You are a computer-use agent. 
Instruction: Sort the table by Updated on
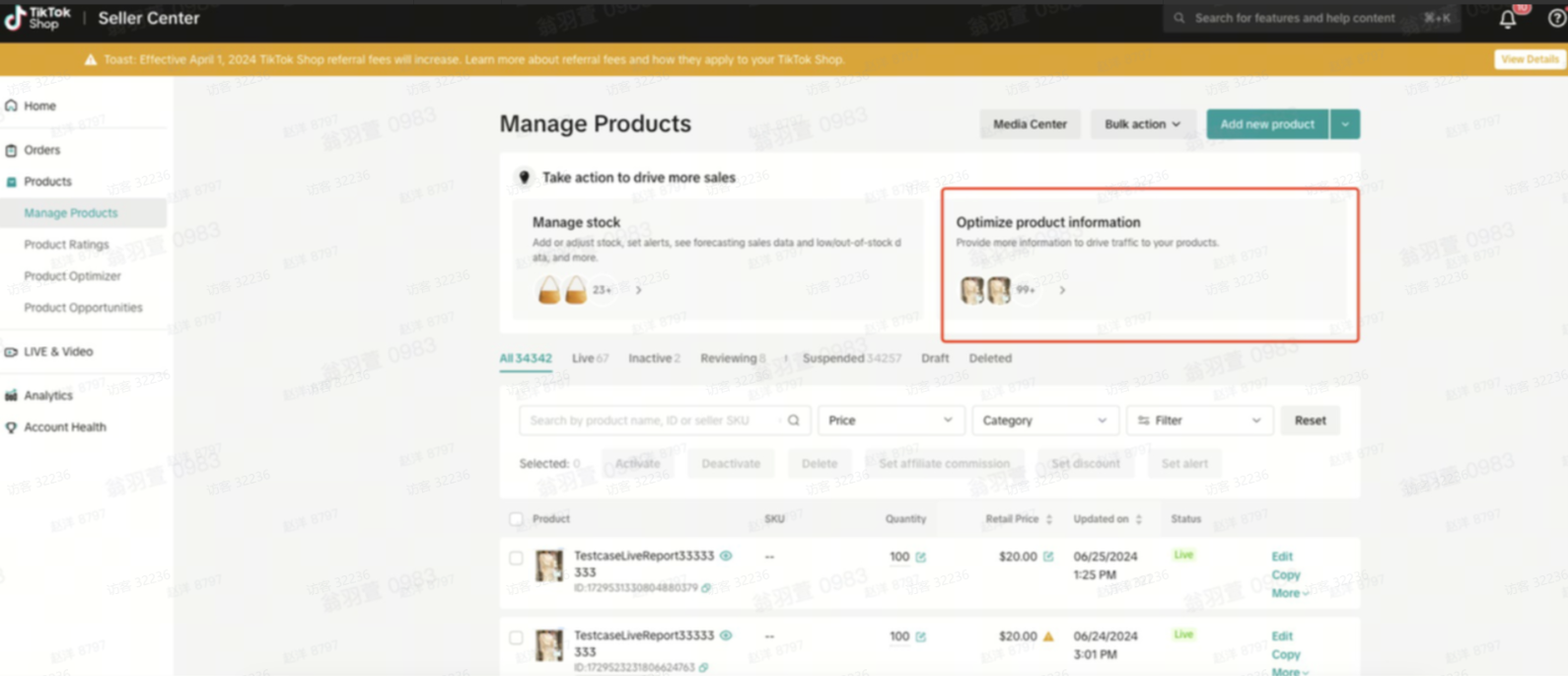pos(1138,519)
